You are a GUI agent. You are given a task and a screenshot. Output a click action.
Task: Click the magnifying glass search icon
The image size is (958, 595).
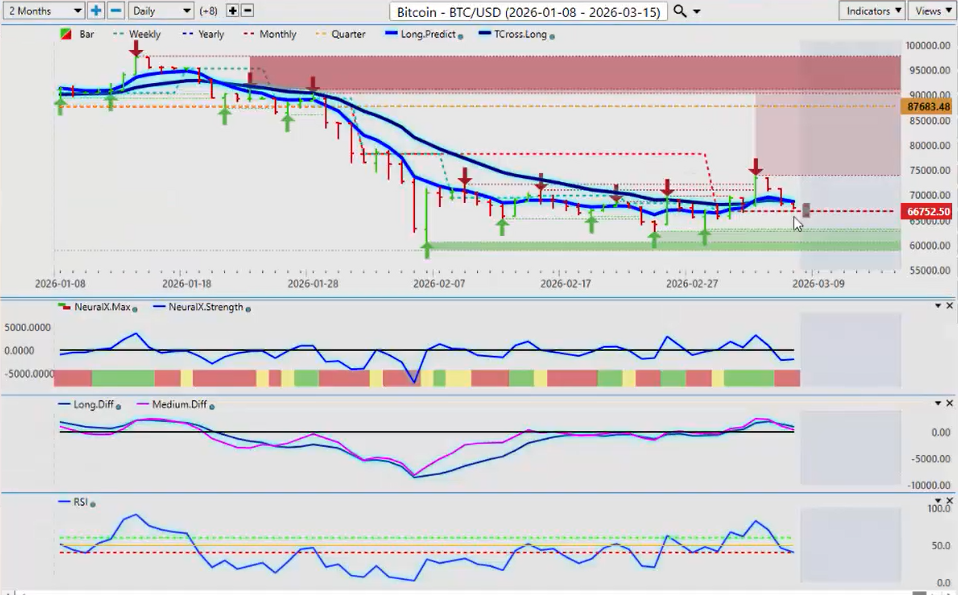click(680, 11)
